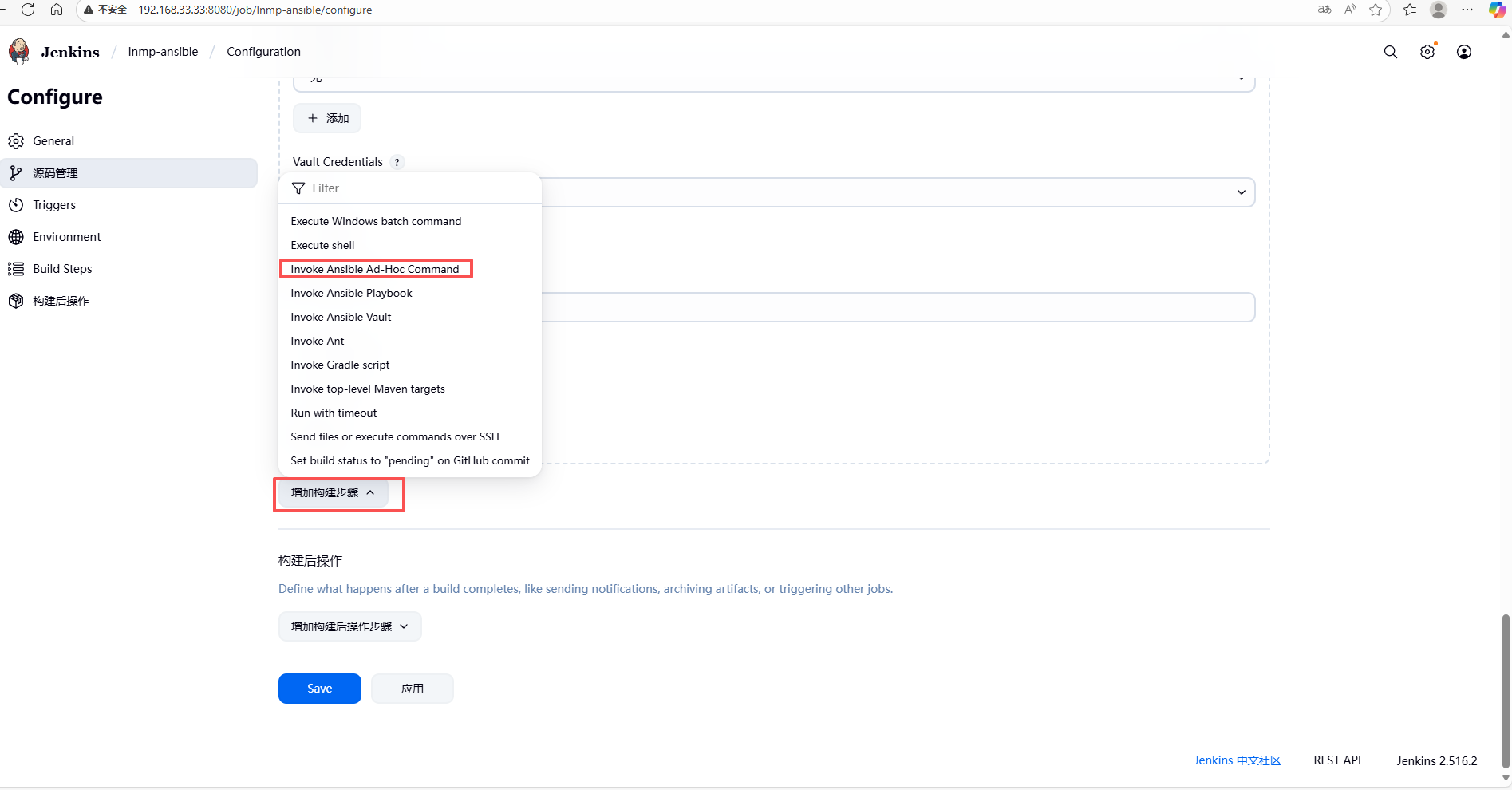Click the Jenkins 2.516.2 version text
The width and height of the screenshot is (1512, 790).
(1436, 760)
